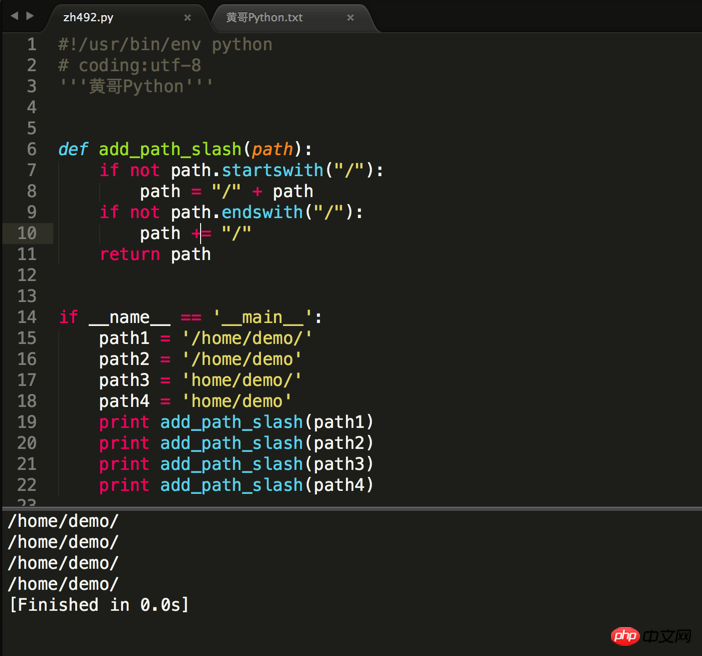Open the 黄哥Python.txt tab
Viewport: 702px width, 656px height.
click(x=264, y=18)
